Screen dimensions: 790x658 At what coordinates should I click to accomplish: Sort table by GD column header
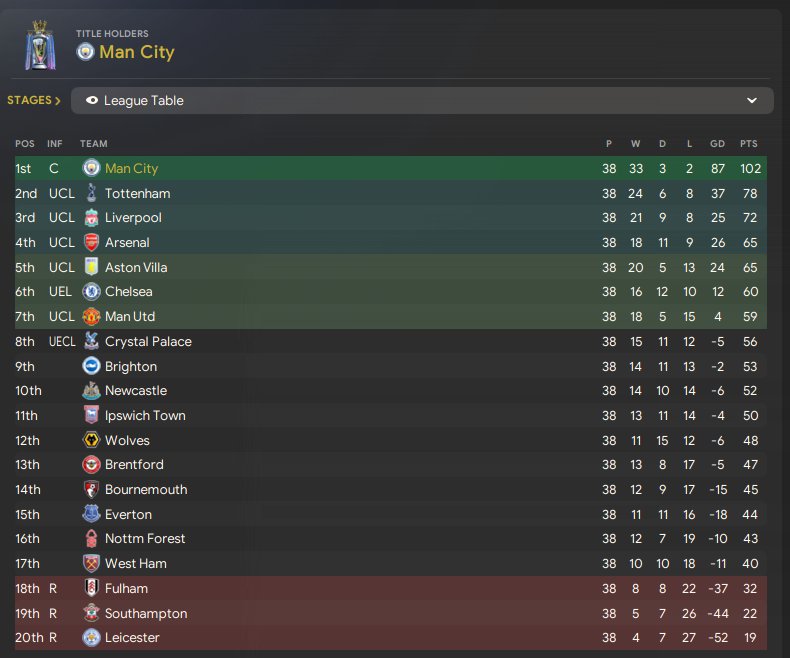pyautogui.click(x=716, y=144)
